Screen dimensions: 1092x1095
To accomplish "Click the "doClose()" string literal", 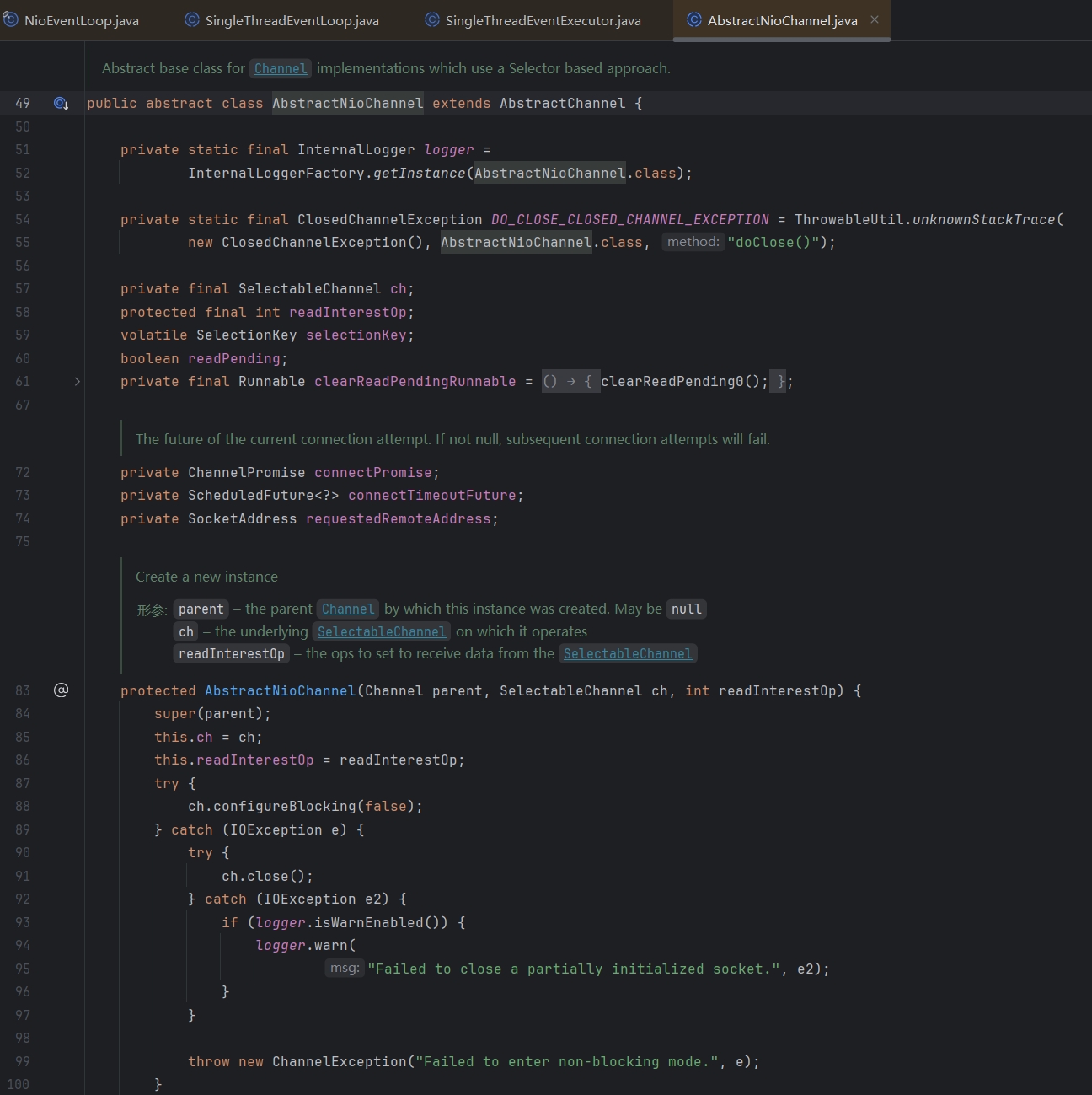I will coord(773,242).
